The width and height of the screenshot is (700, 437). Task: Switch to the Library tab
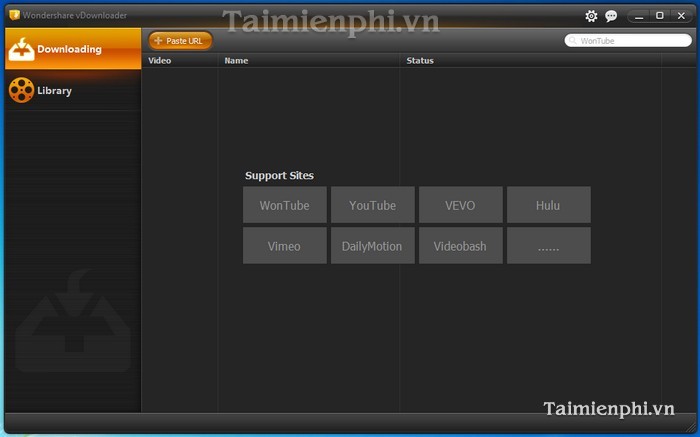coord(73,90)
